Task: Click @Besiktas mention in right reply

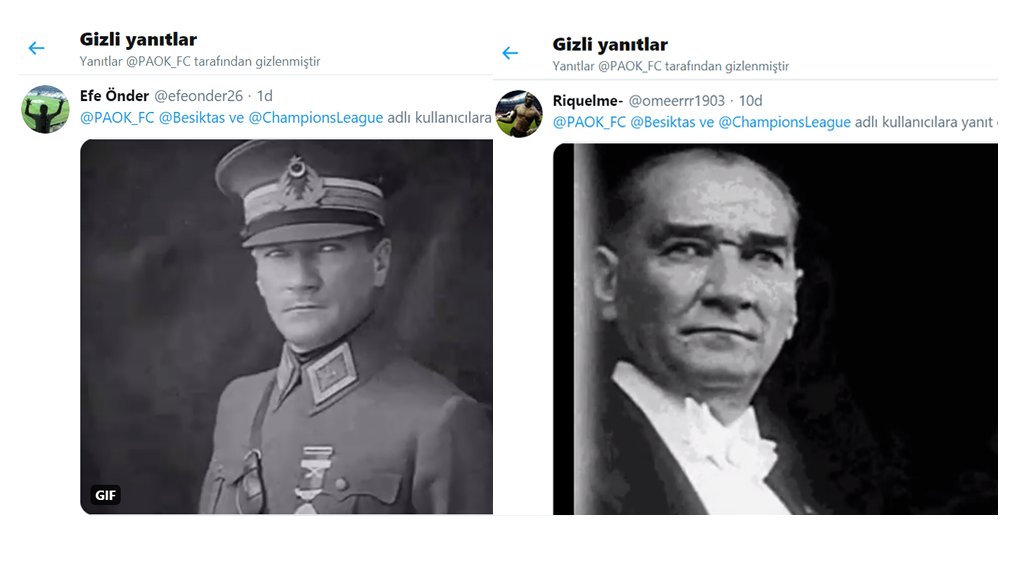Action: pos(664,122)
